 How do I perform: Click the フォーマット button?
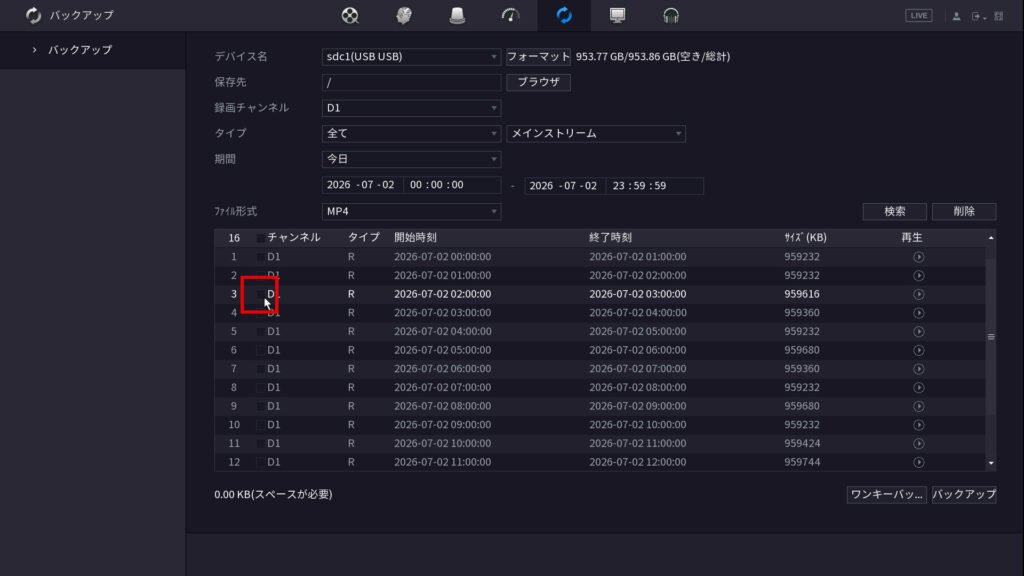coord(538,57)
